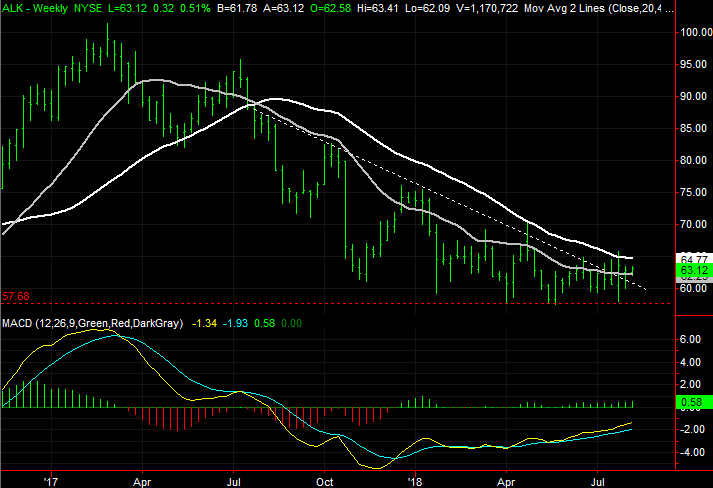Click the open value O=62.58
Image resolution: width=713 pixels, height=488 pixels.
coord(330,8)
